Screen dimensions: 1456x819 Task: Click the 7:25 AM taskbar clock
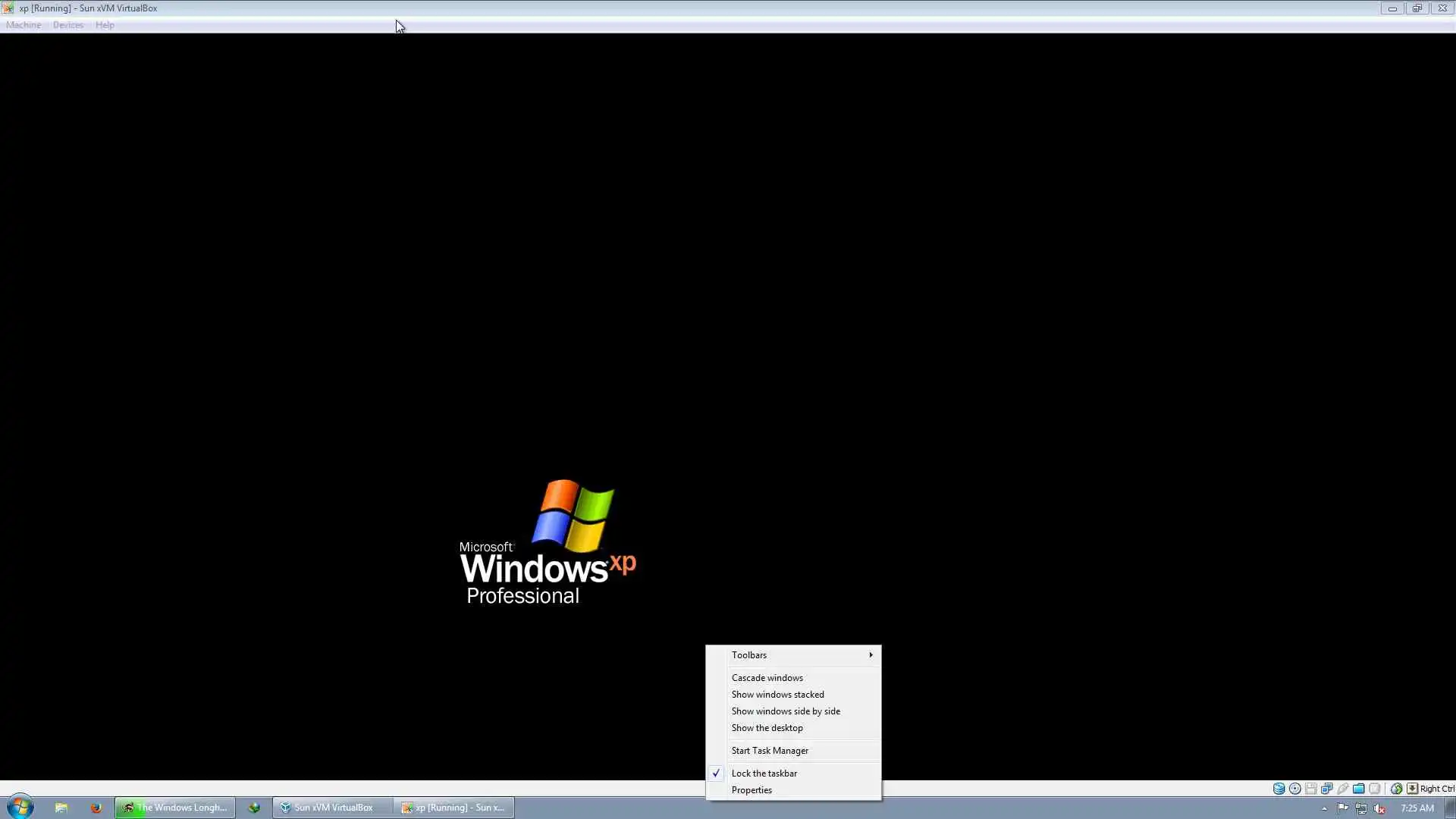point(1417,808)
